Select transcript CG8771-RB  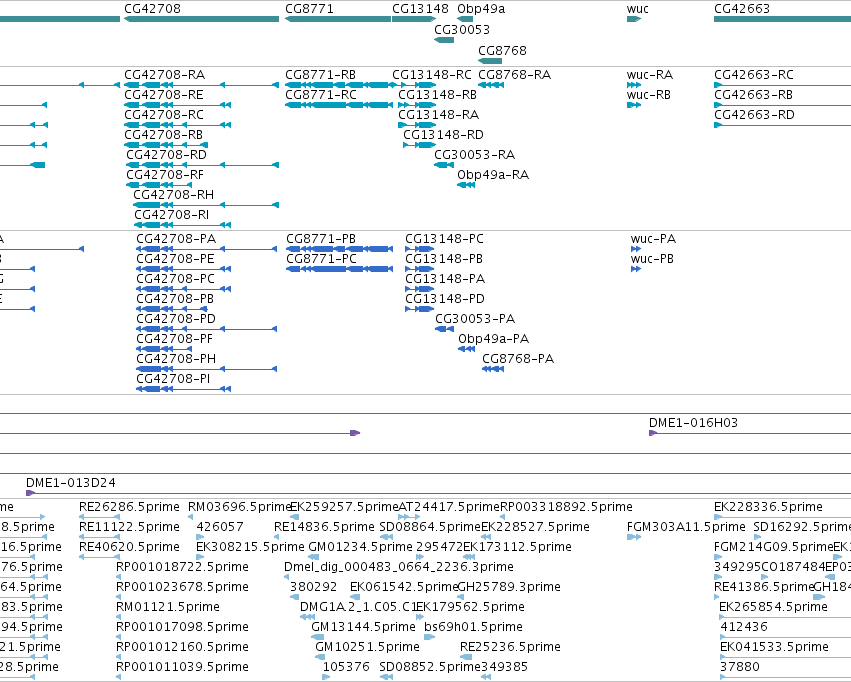point(340,85)
